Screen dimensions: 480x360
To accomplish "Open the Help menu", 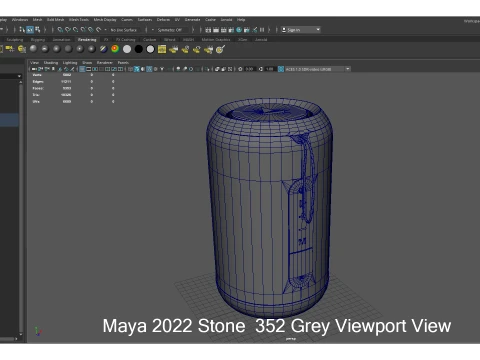I will 241,20.
